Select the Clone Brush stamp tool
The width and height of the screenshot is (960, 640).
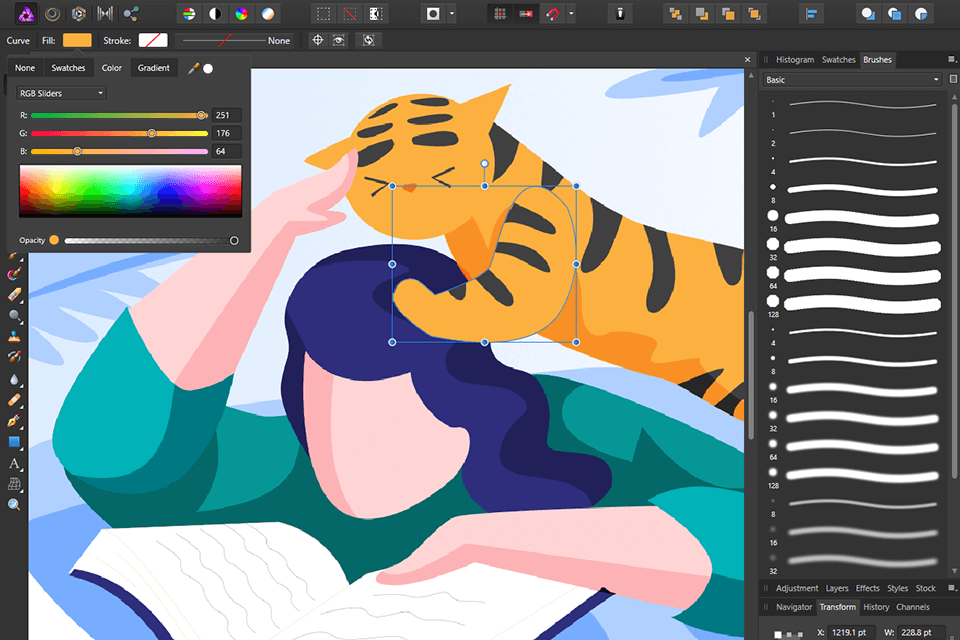14,337
